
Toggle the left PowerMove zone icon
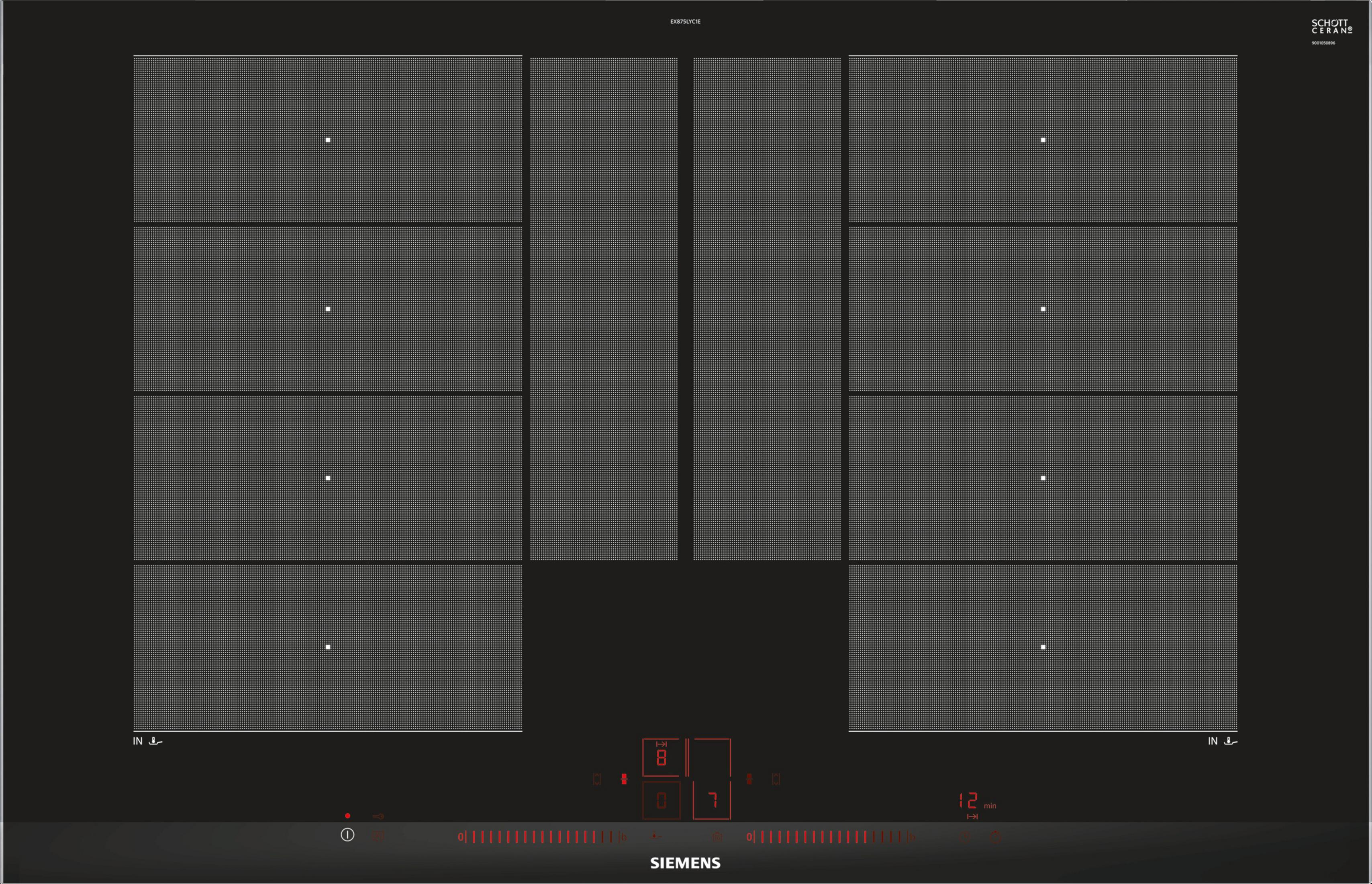[x=597, y=779]
